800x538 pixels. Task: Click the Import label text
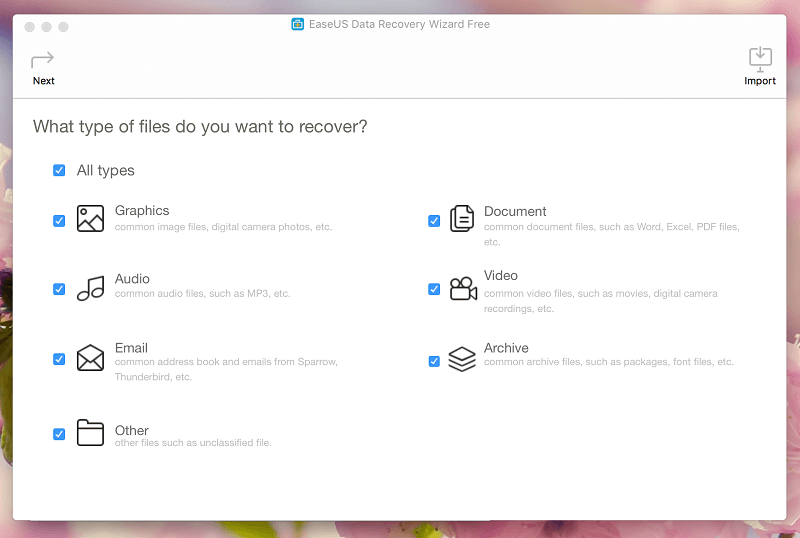(760, 81)
